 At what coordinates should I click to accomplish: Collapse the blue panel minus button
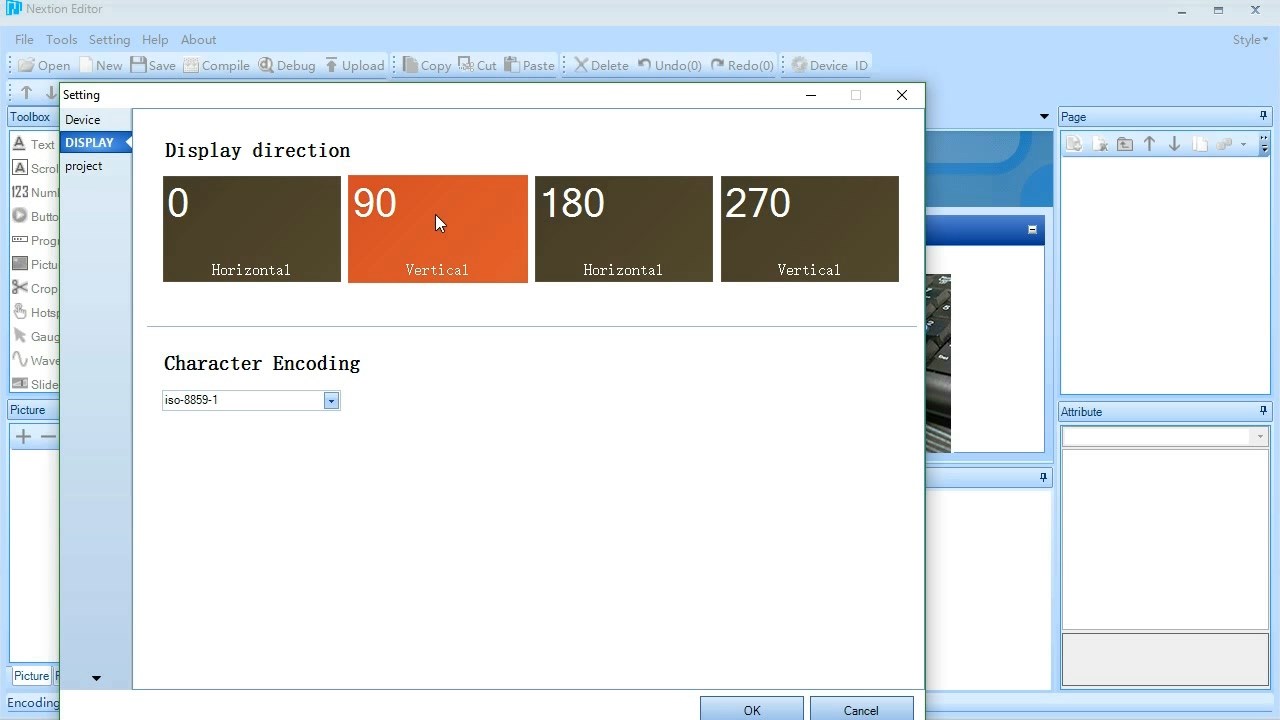[x=1033, y=230]
